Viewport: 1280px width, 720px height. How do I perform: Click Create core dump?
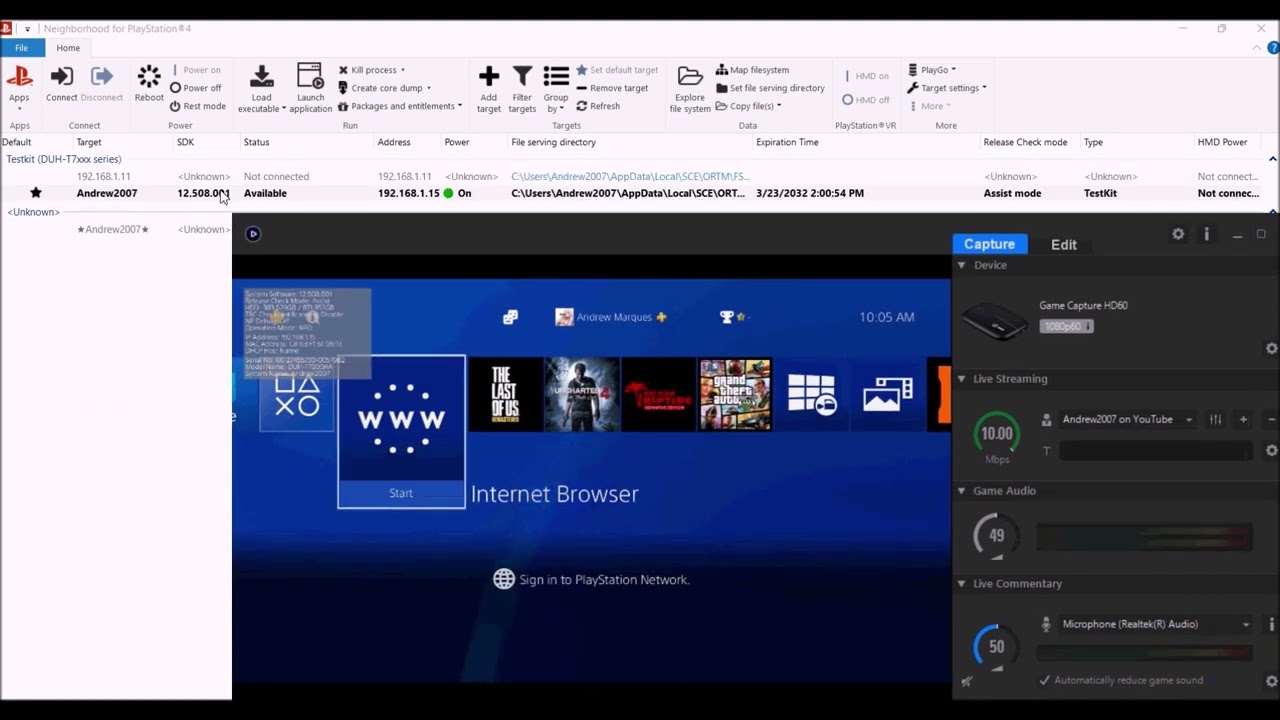384,88
